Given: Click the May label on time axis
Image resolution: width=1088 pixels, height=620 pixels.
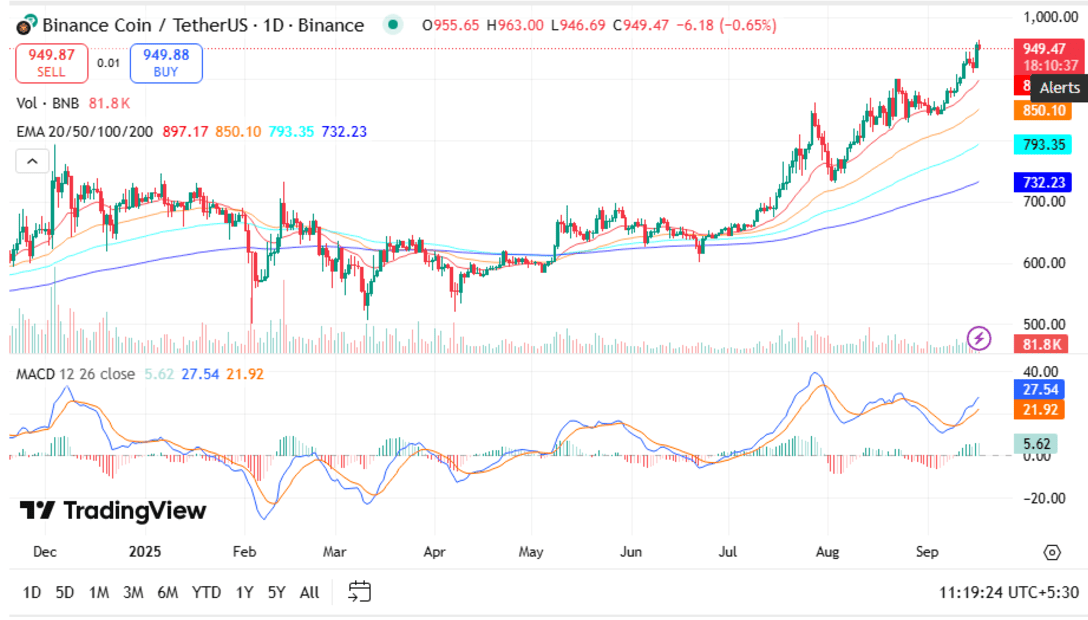Looking at the screenshot, I should click(x=531, y=552).
